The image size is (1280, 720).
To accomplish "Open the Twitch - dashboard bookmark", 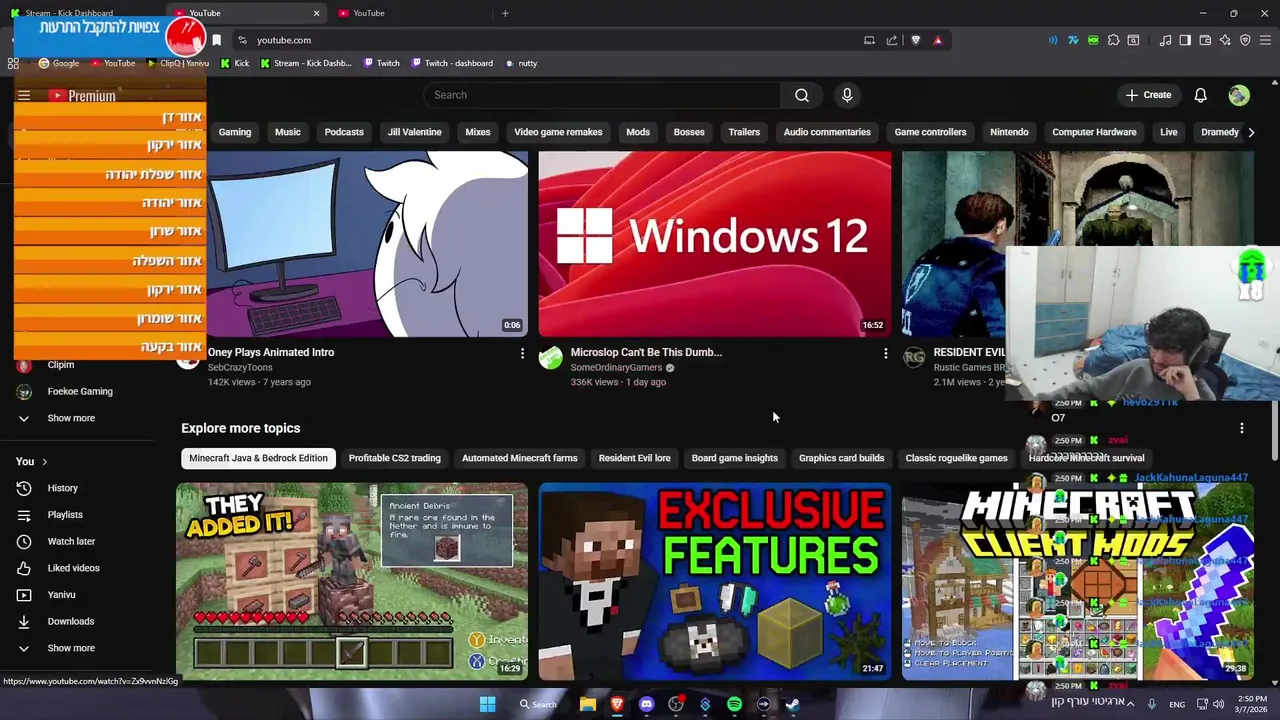I will click(450, 63).
